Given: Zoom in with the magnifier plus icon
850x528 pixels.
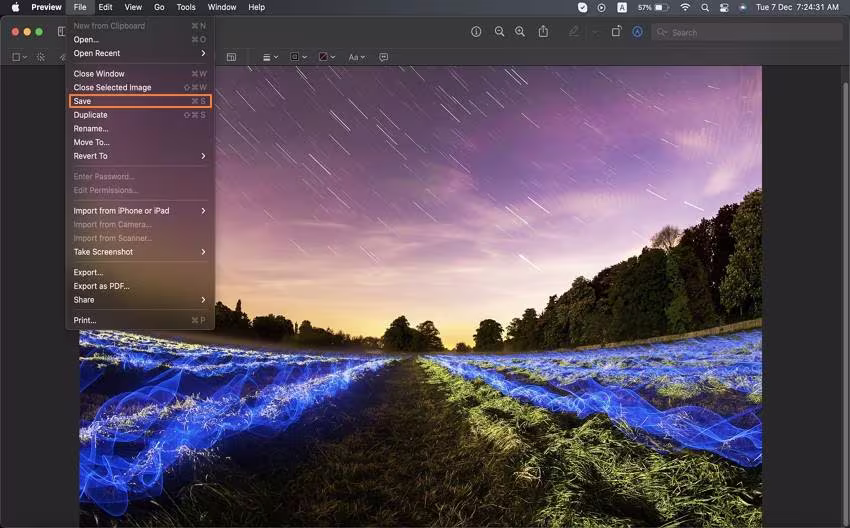Looking at the screenshot, I should click(520, 32).
